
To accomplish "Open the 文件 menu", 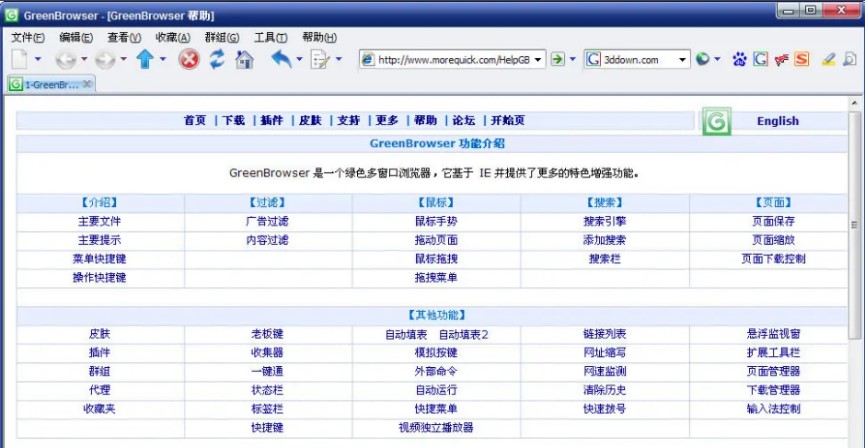I will tap(27, 37).
